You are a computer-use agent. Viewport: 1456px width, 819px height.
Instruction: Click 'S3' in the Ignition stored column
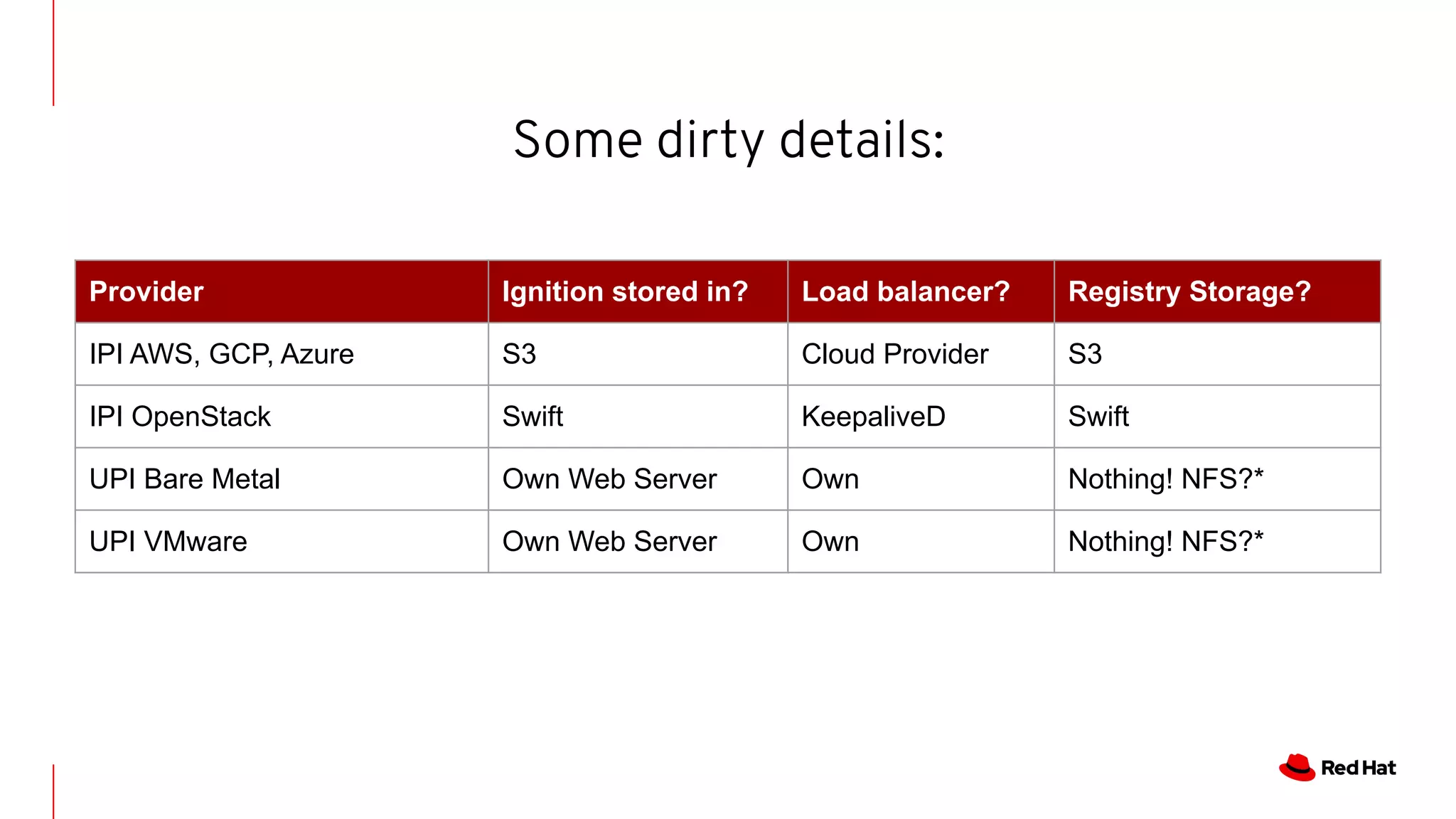point(519,354)
